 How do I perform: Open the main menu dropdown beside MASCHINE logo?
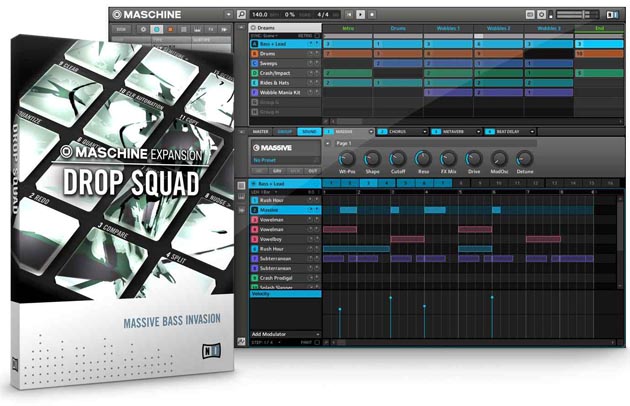pos(229,14)
